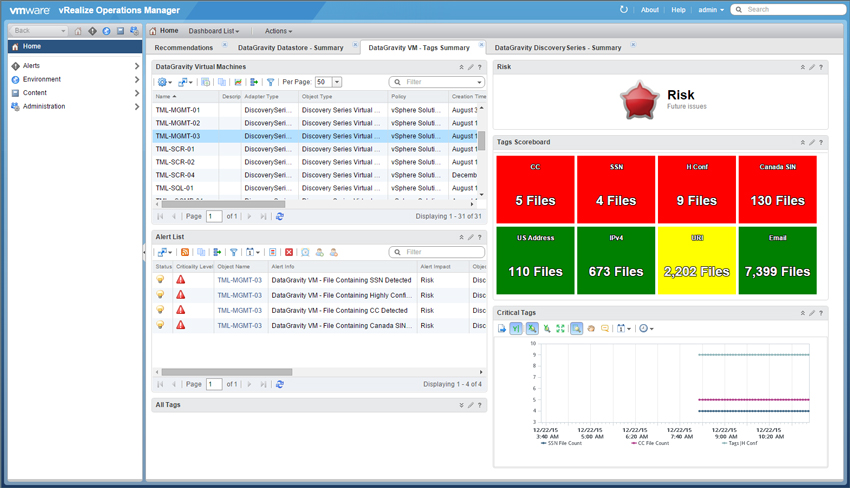Click the RSS feed icon in Alert List
The image size is (850, 488).
pyautogui.click(x=185, y=252)
